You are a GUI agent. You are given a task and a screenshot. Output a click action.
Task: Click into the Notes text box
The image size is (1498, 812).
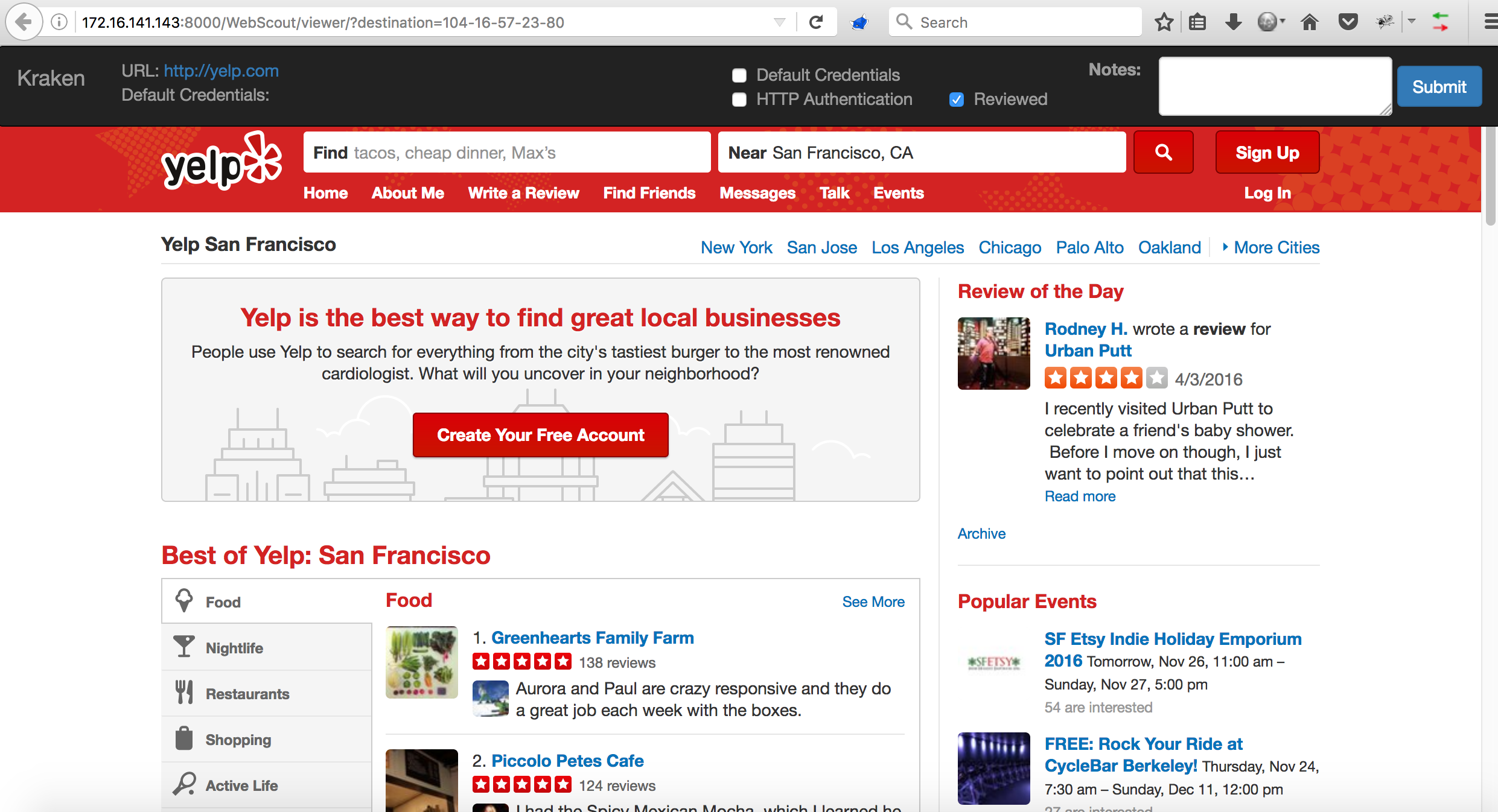tap(1274, 86)
